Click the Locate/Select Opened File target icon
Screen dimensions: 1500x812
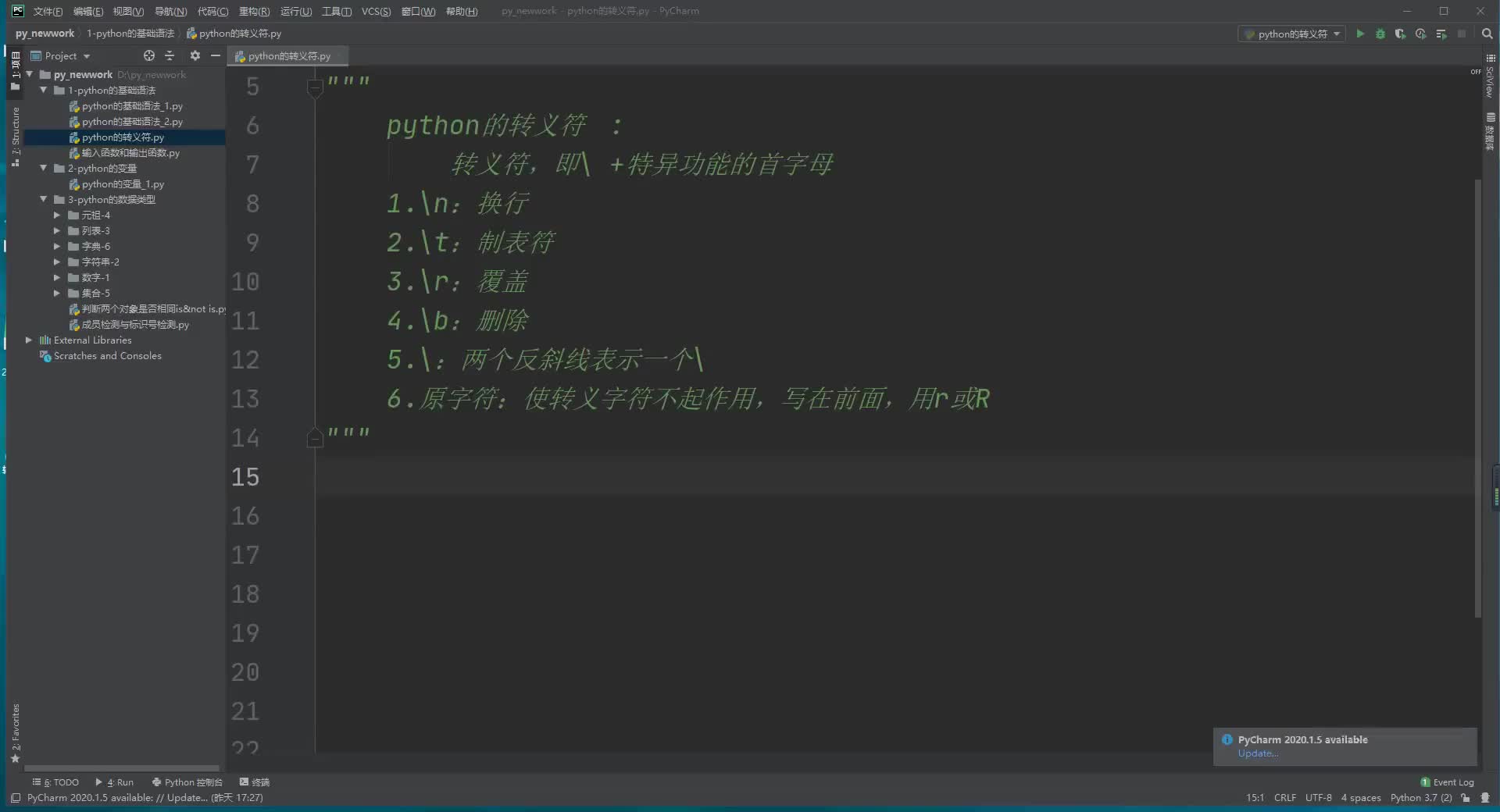pyautogui.click(x=149, y=55)
